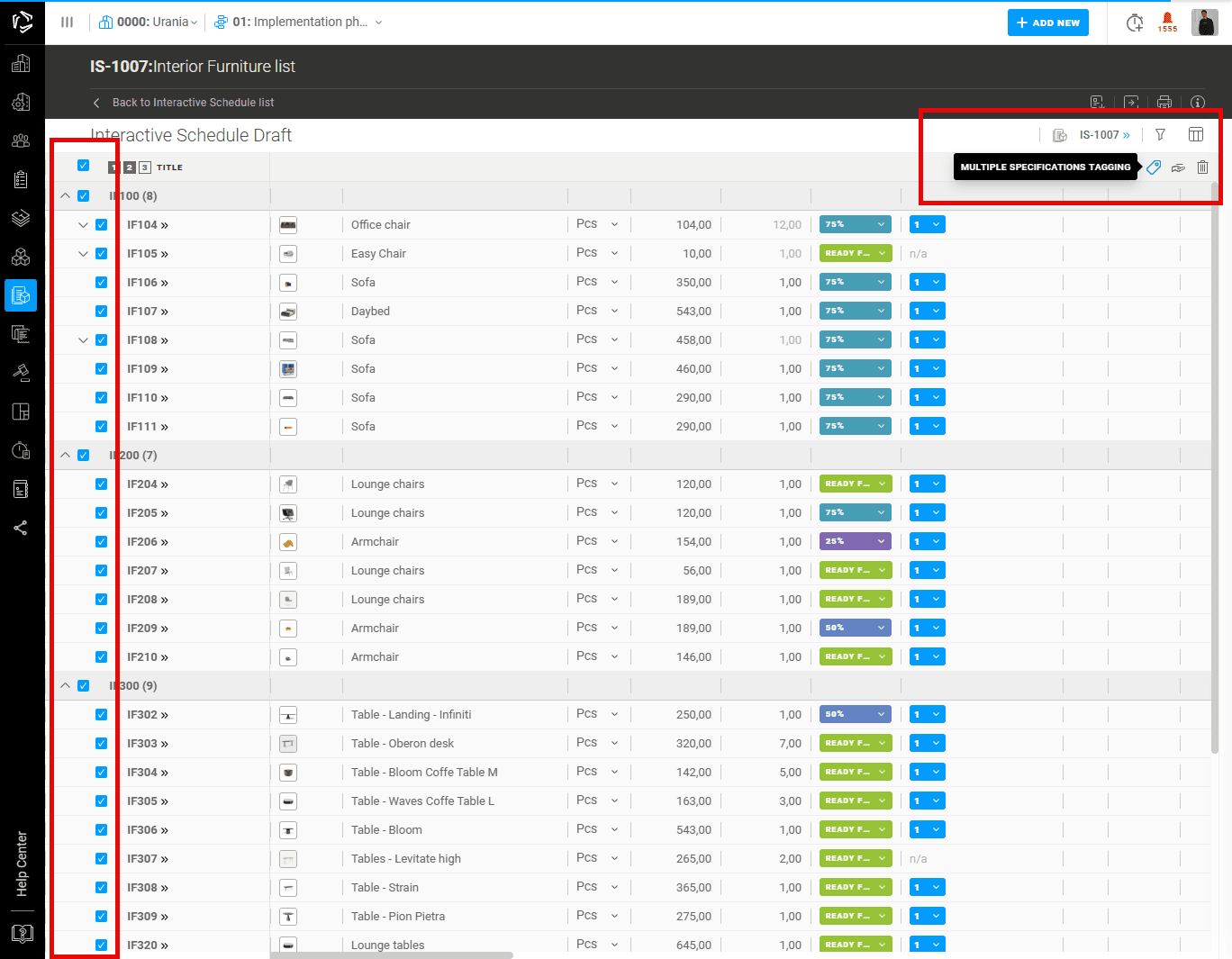Click the move-to arrow icon in the header
Viewport: 1232px width, 959px height.
1131,103
